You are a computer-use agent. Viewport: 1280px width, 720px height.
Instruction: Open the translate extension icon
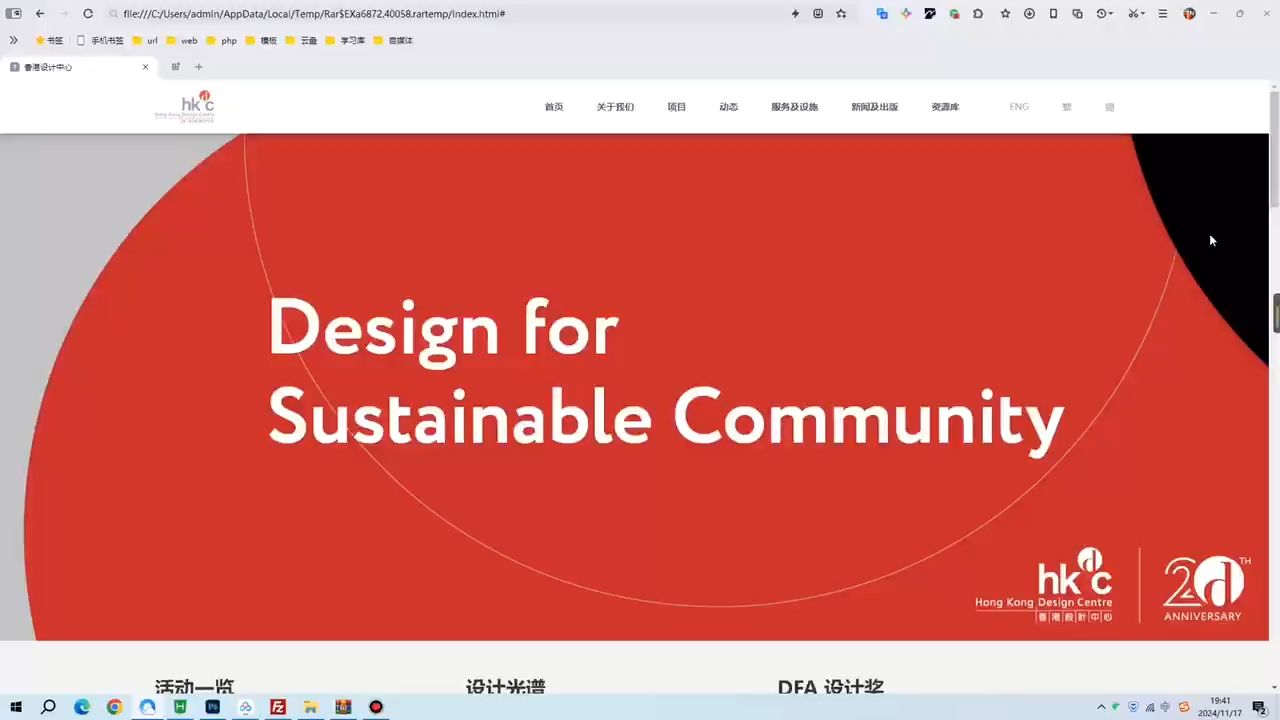point(882,14)
